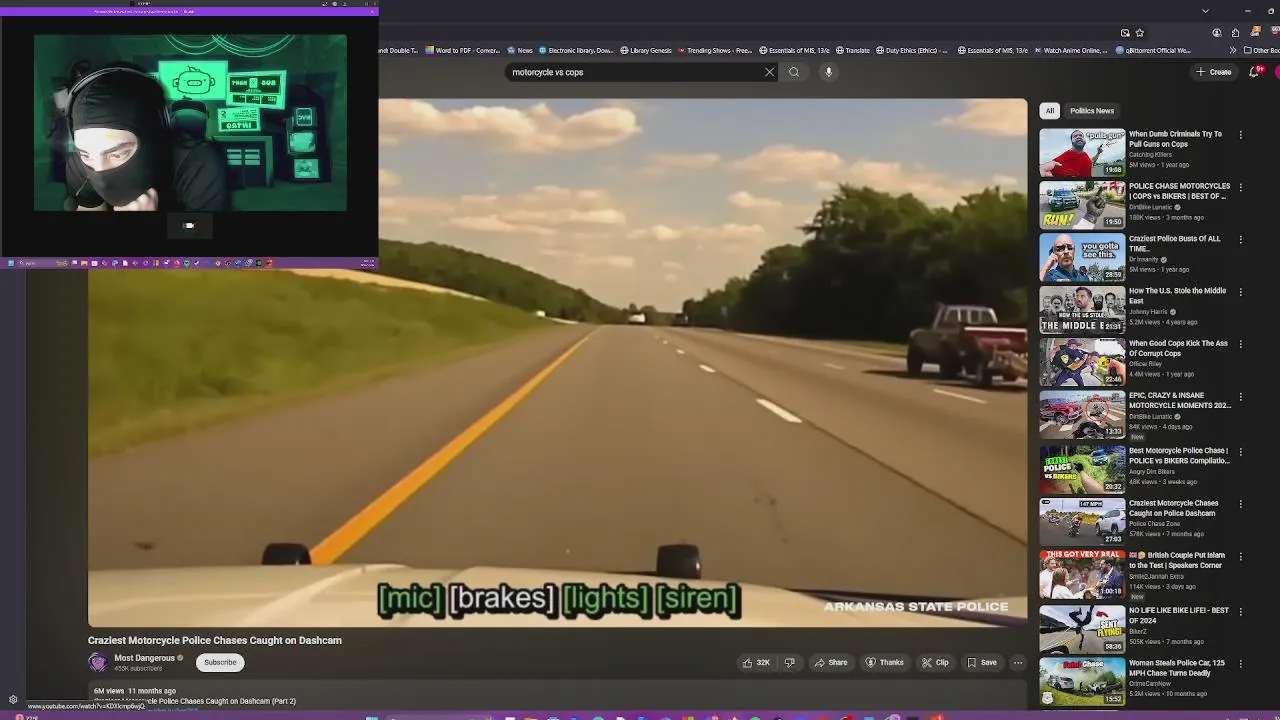Screen dimensions: 1280x720
Task: Open options menu for Police Chase Motorcycles video
Action: coord(1241,187)
